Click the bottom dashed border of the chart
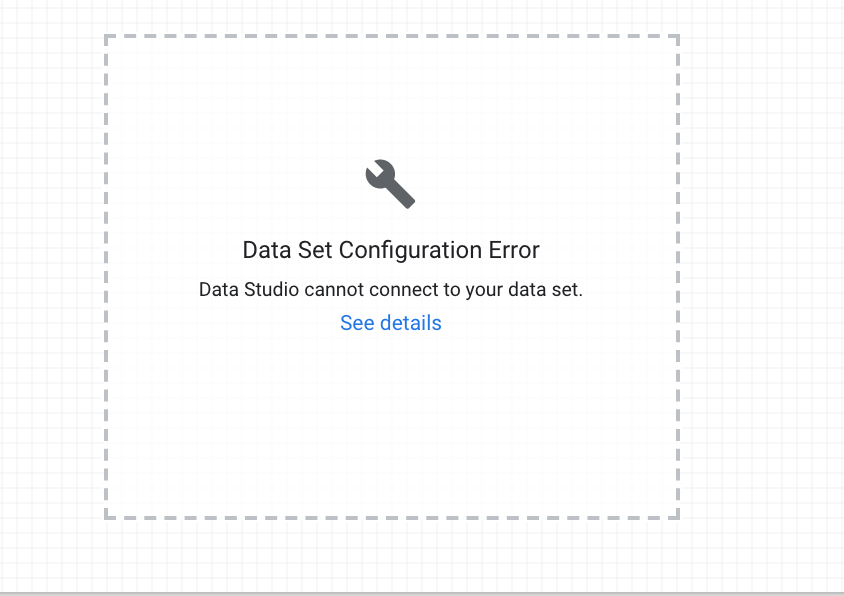844x596 pixels. 390,517
